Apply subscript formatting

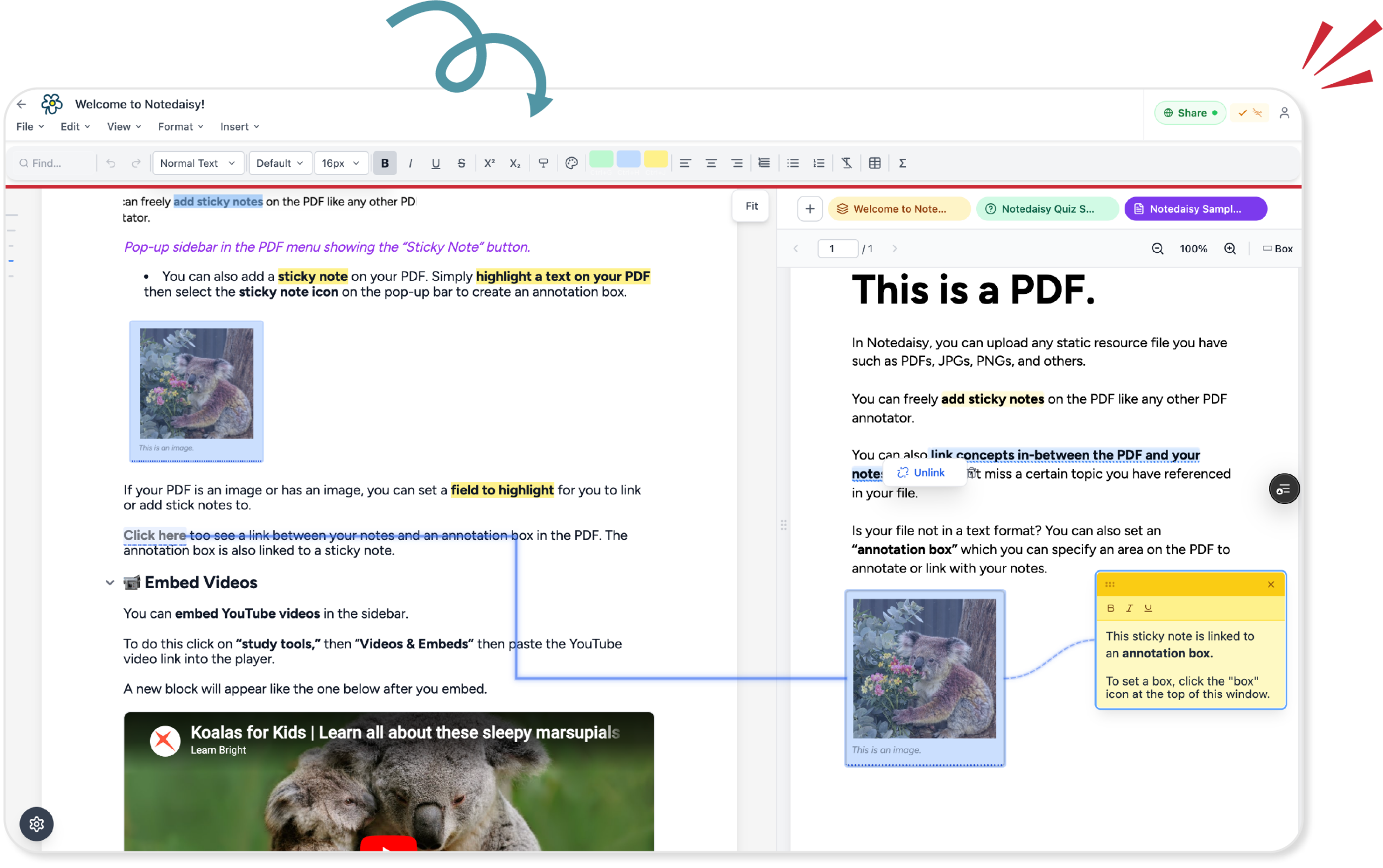click(x=515, y=163)
